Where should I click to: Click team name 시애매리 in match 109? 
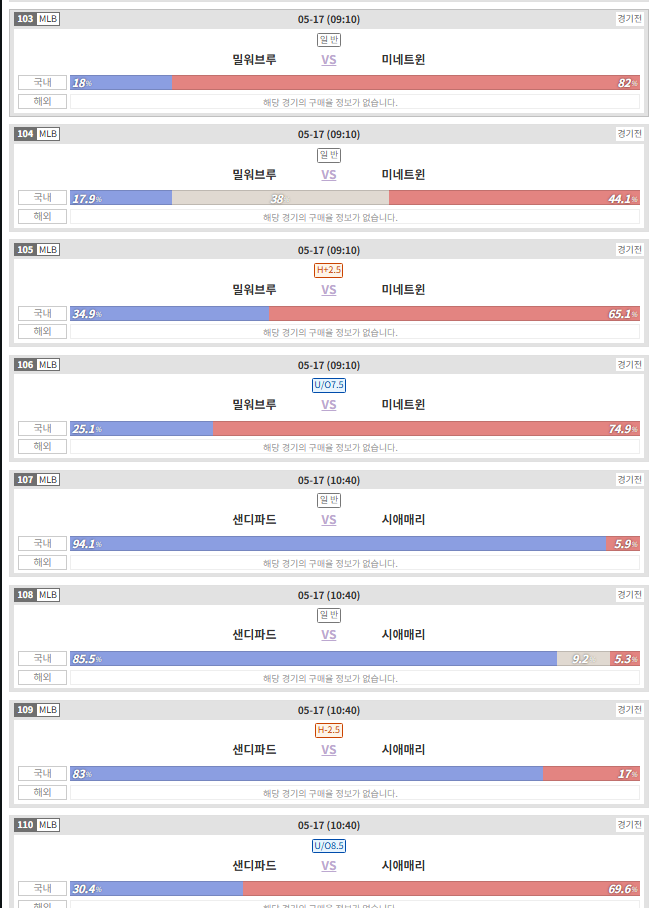[x=403, y=750]
